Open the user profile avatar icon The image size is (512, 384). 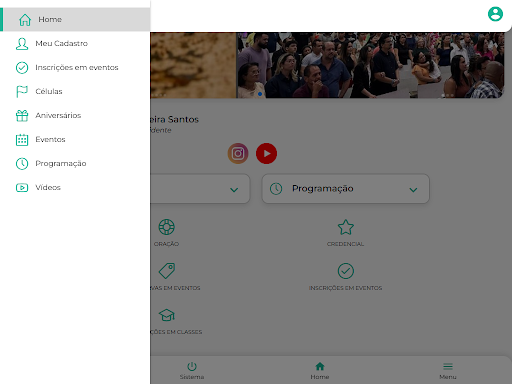(x=495, y=14)
